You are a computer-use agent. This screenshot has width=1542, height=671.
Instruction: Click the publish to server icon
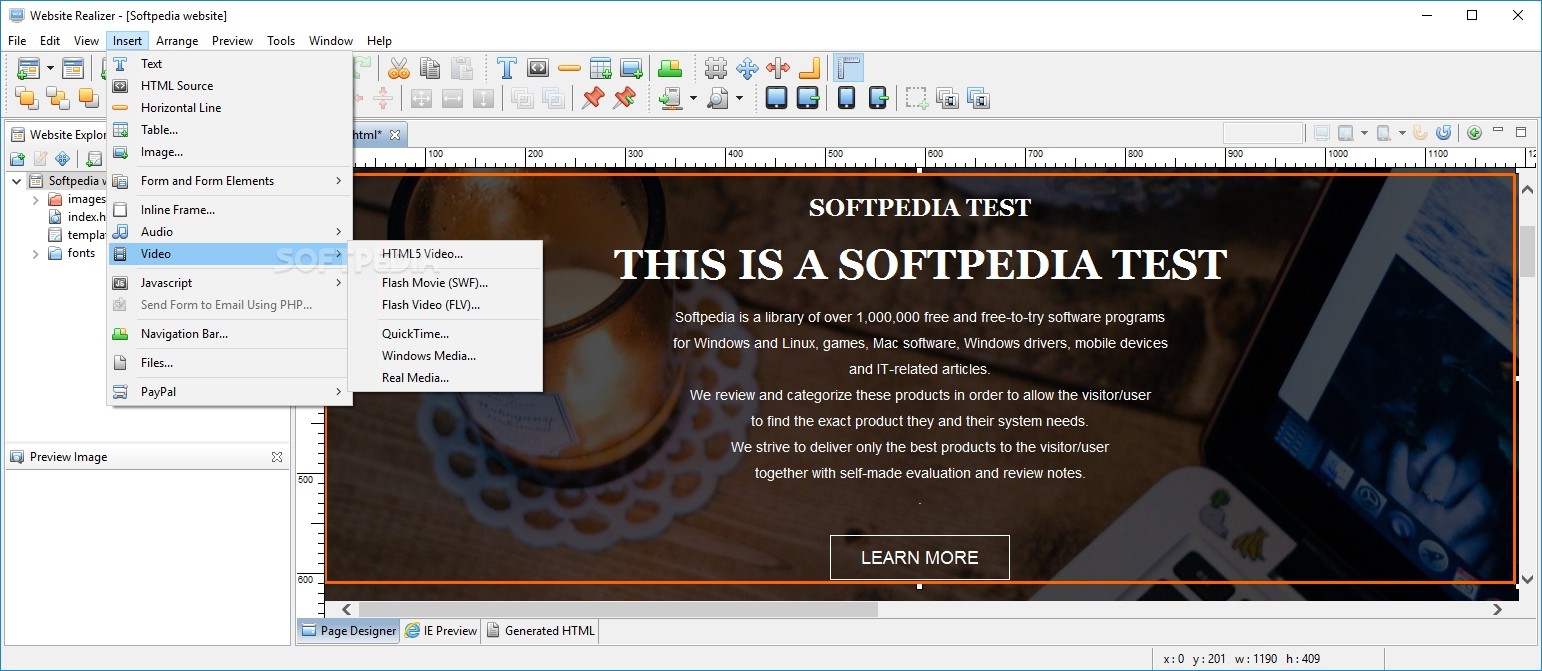click(670, 98)
